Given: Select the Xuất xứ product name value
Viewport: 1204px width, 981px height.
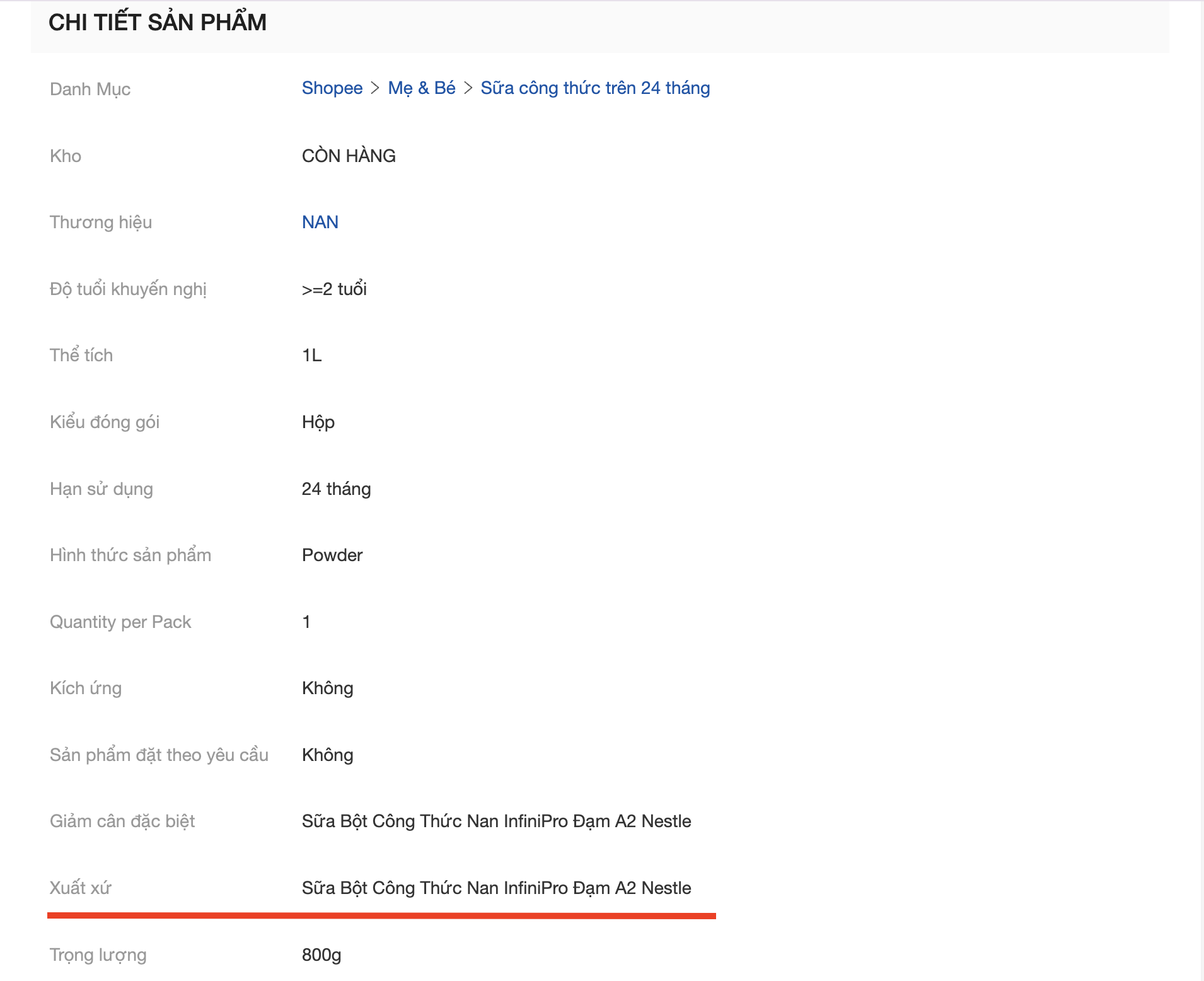Looking at the screenshot, I should (x=497, y=888).
